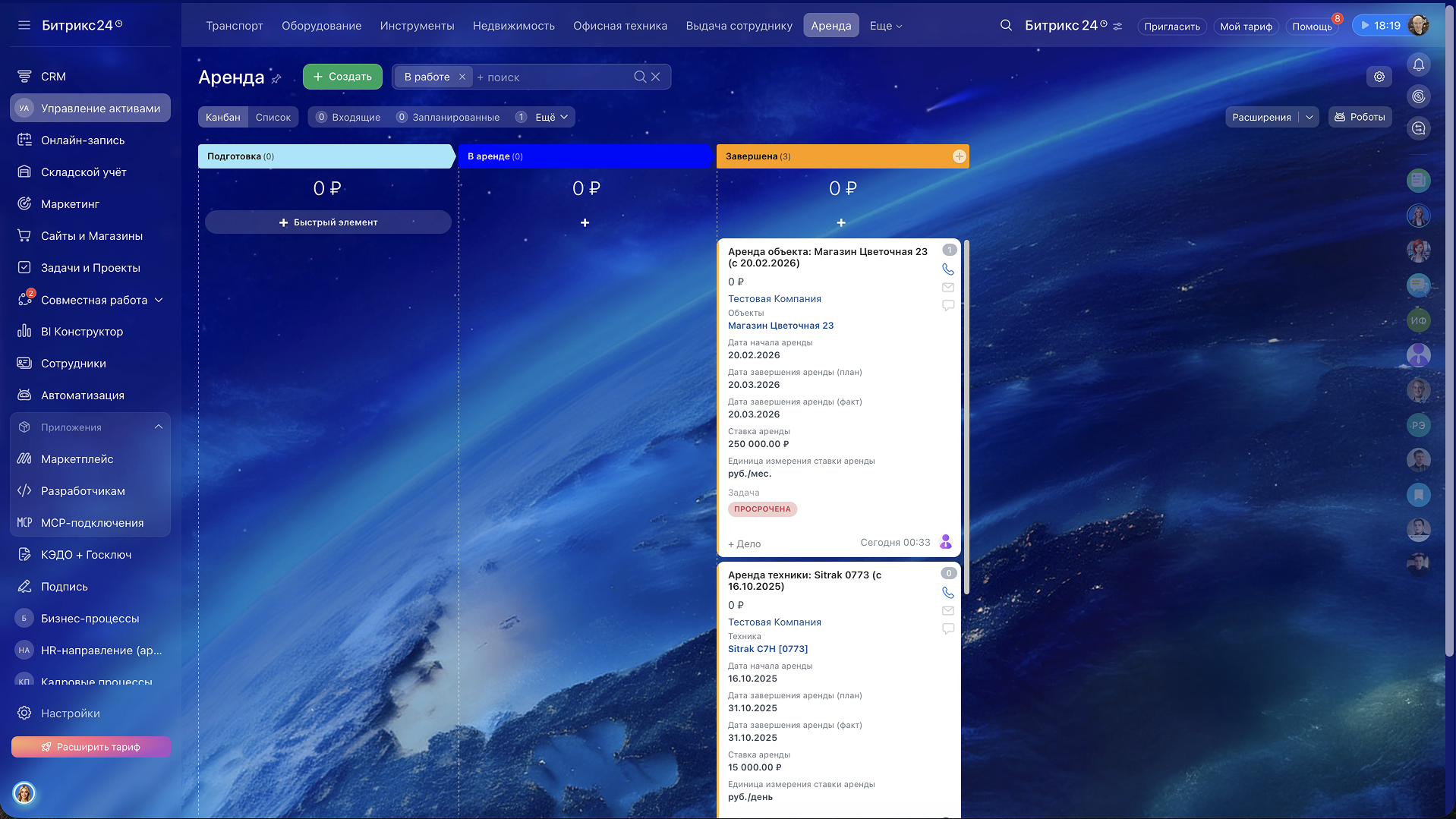Viewport: 1456px width, 819px height.
Task: Open the Расширения dropdown arrow
Action: tap(1309, 117)
